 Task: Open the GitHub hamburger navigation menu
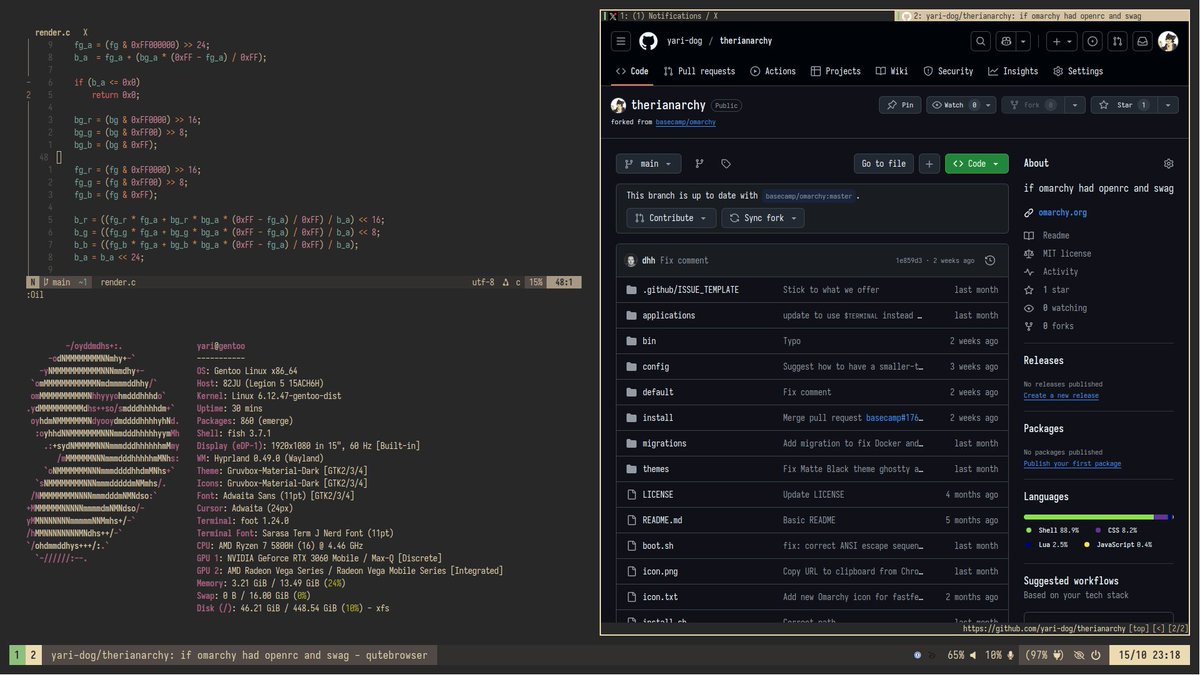(x=621, y=41)
